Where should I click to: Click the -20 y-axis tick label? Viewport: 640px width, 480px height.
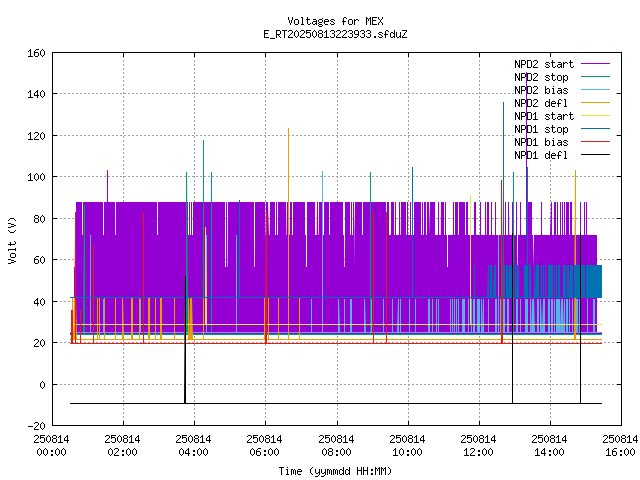[x=36, y=426]
